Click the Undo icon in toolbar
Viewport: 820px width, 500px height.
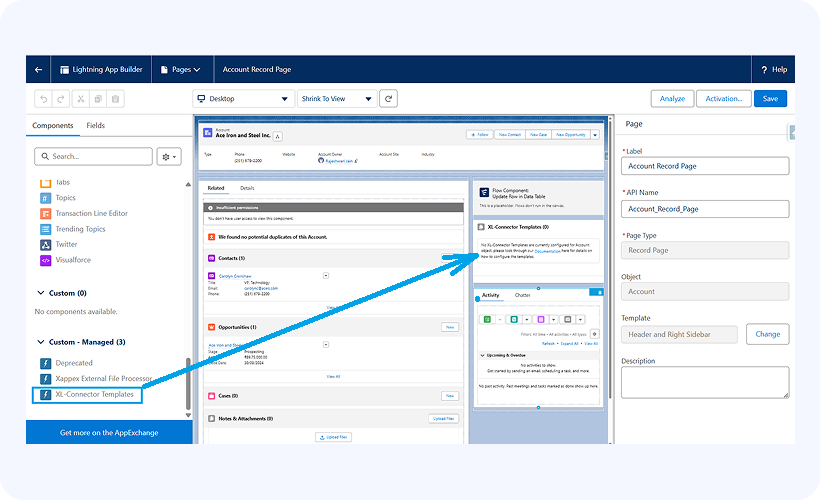pos(43,99)
